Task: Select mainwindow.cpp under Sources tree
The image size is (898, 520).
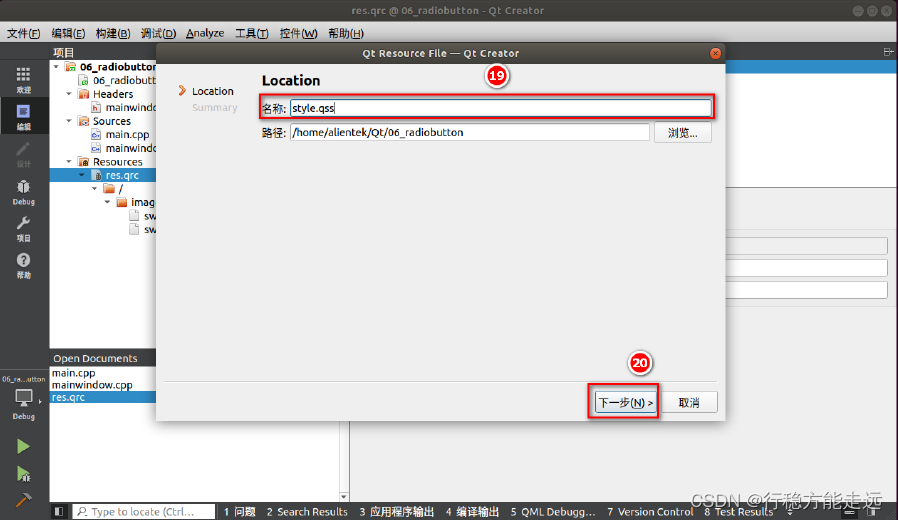Action: click(x=131, y=148)
